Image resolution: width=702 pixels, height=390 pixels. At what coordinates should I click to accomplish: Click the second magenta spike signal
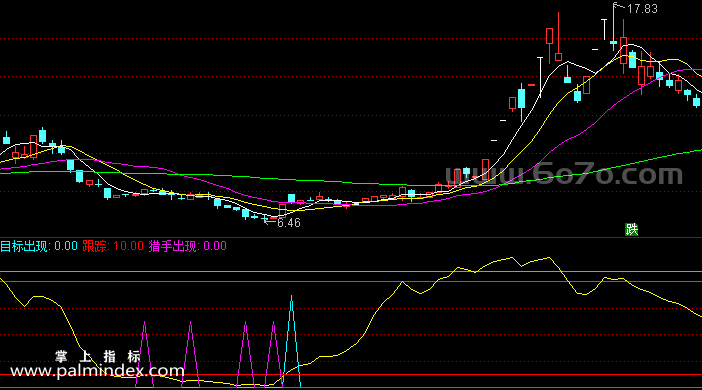pyautogui.click(x=190, y=354)
